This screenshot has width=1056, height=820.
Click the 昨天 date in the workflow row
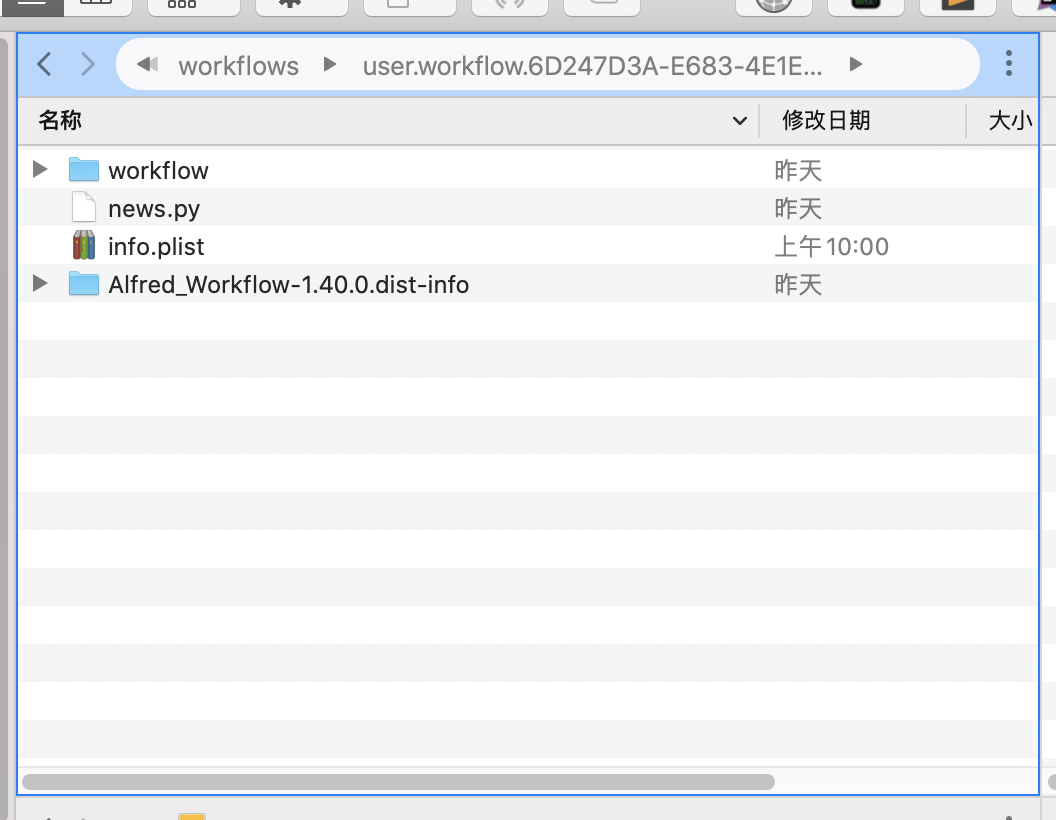(798, 170)
